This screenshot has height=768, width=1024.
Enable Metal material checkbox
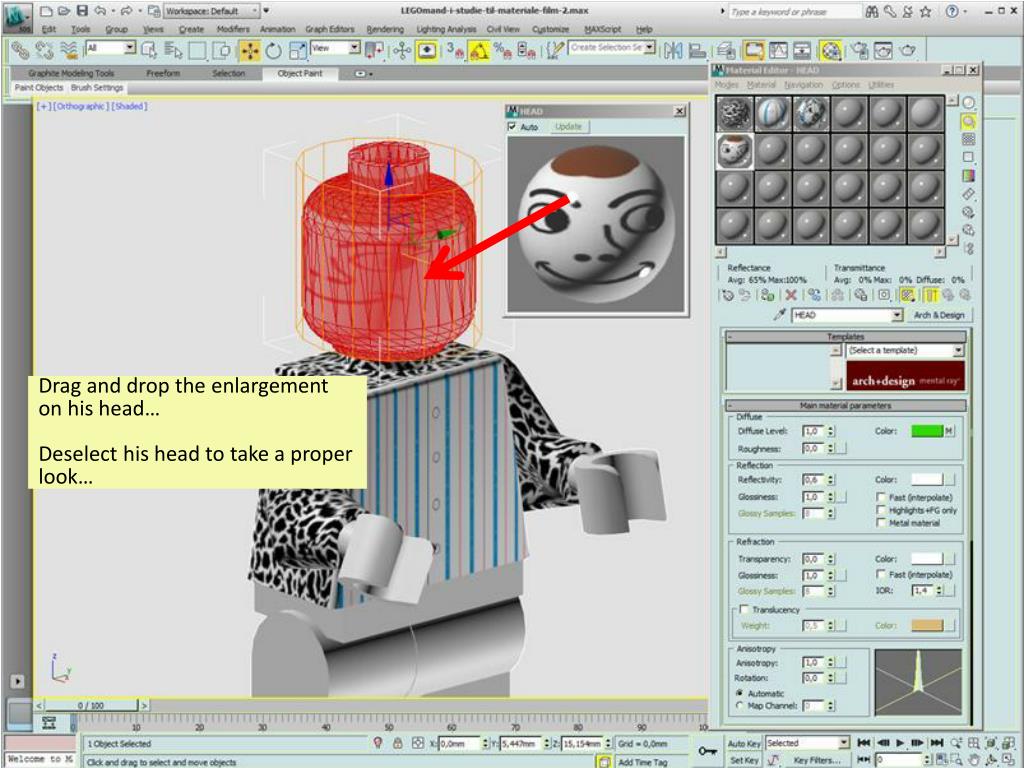click(881, 523)
